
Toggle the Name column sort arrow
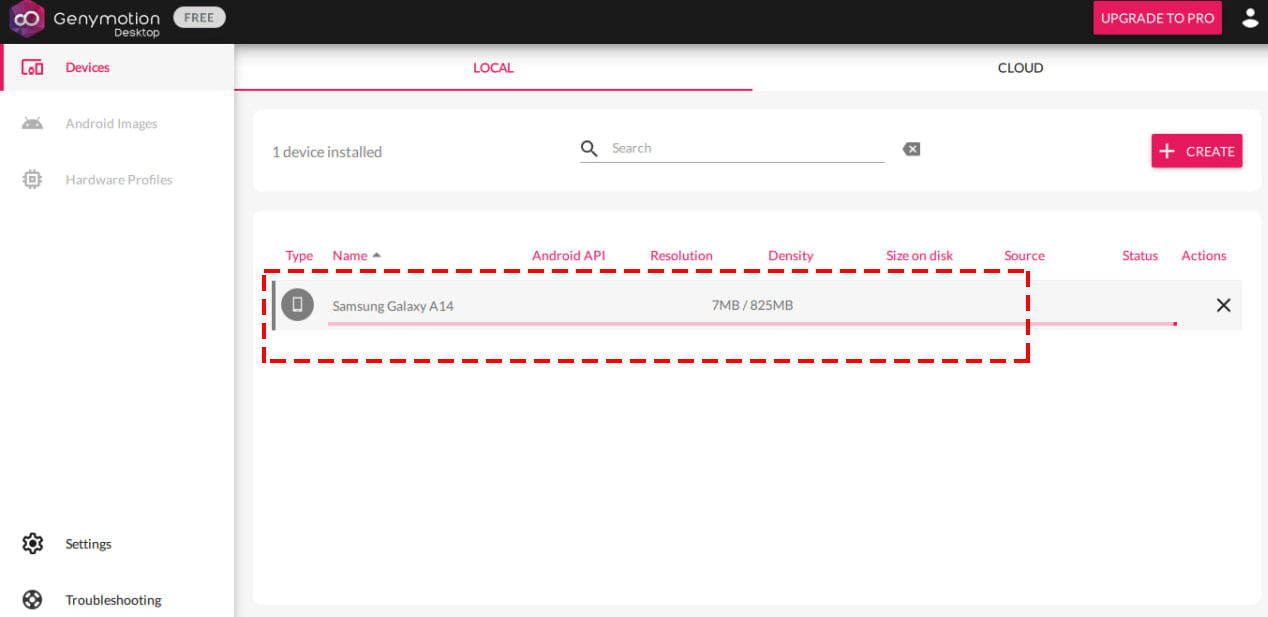pyautogui.click(x=377, y=255)
